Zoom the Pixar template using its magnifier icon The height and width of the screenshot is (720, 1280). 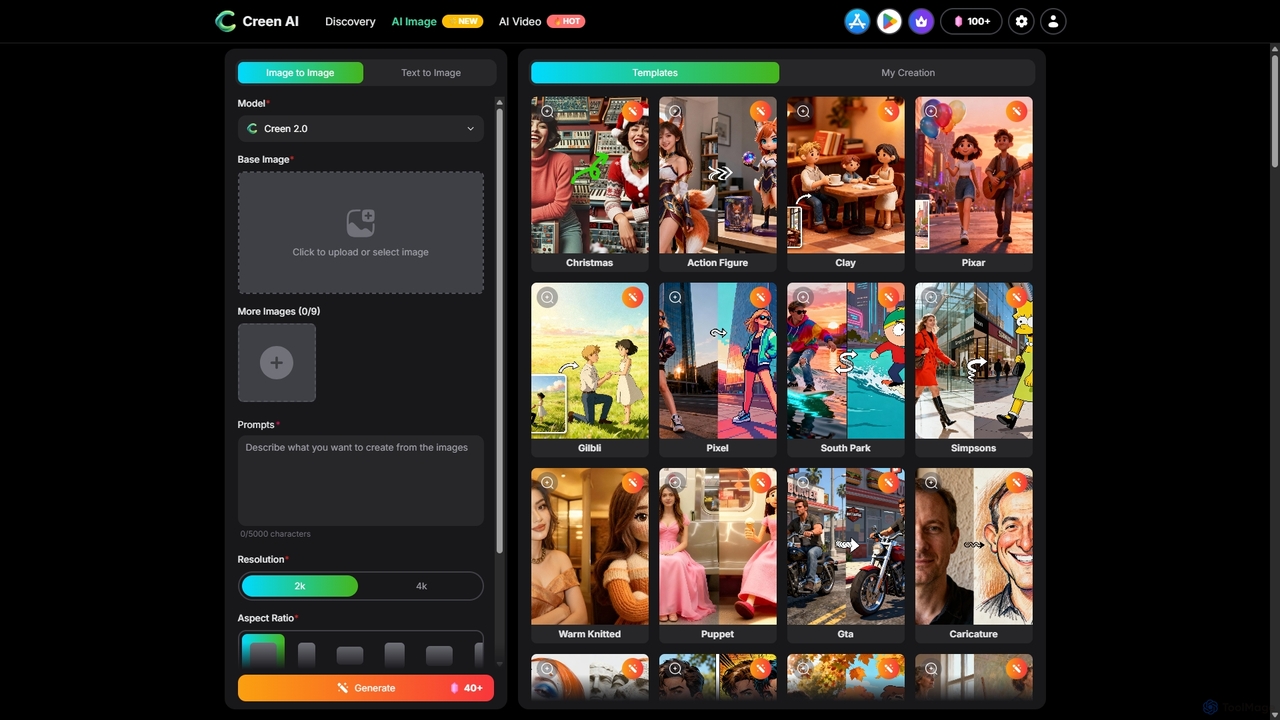931,111
